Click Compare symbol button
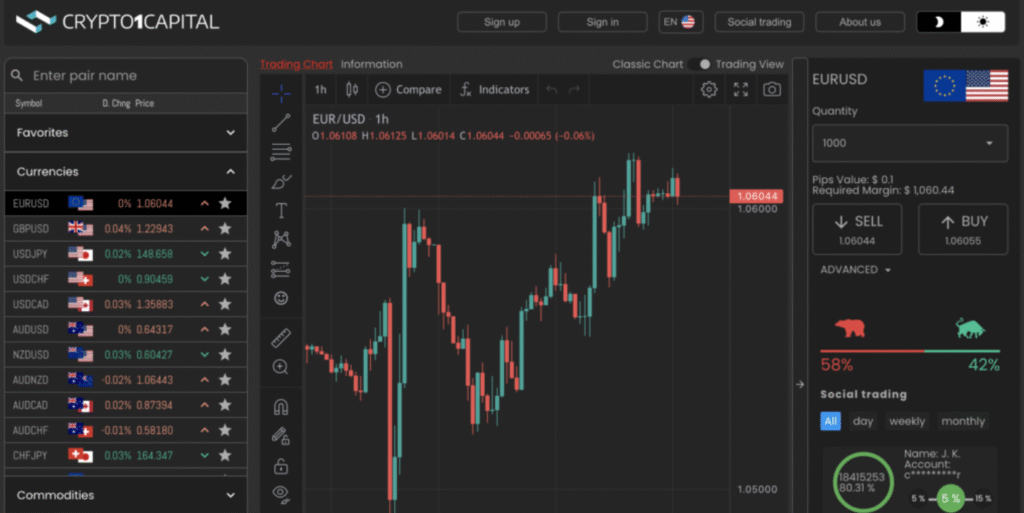1024x513 pixels. 409,89
